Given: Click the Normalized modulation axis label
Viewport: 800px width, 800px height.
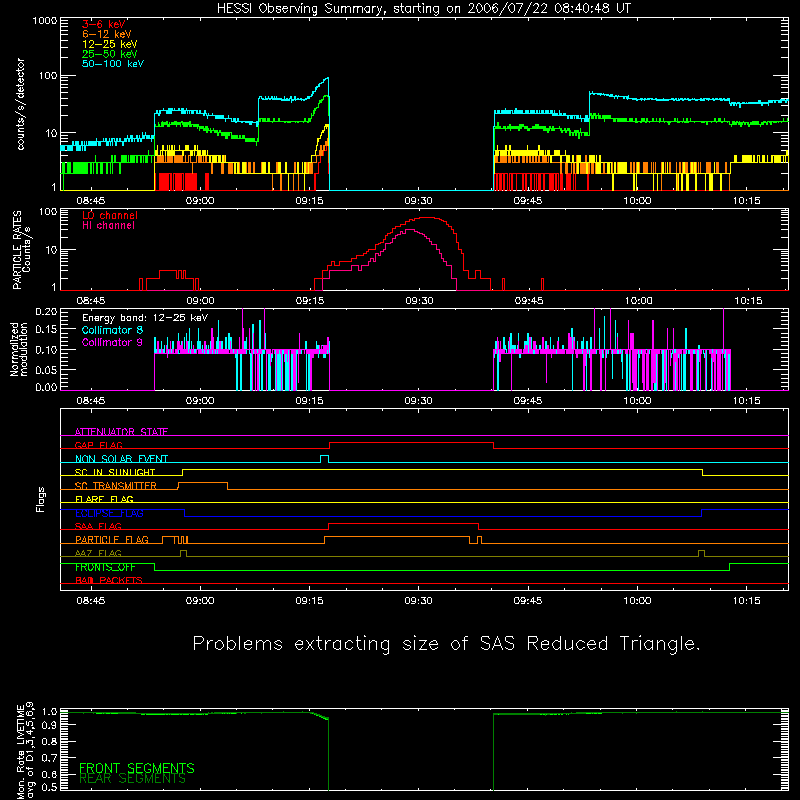Looking at the screenshot, I should [x=19, y=349].
